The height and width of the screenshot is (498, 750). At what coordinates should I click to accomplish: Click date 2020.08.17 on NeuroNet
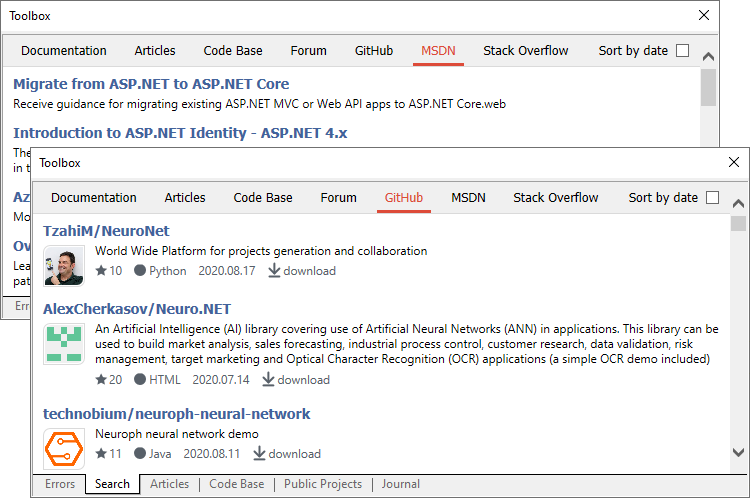tap(227, 271)
